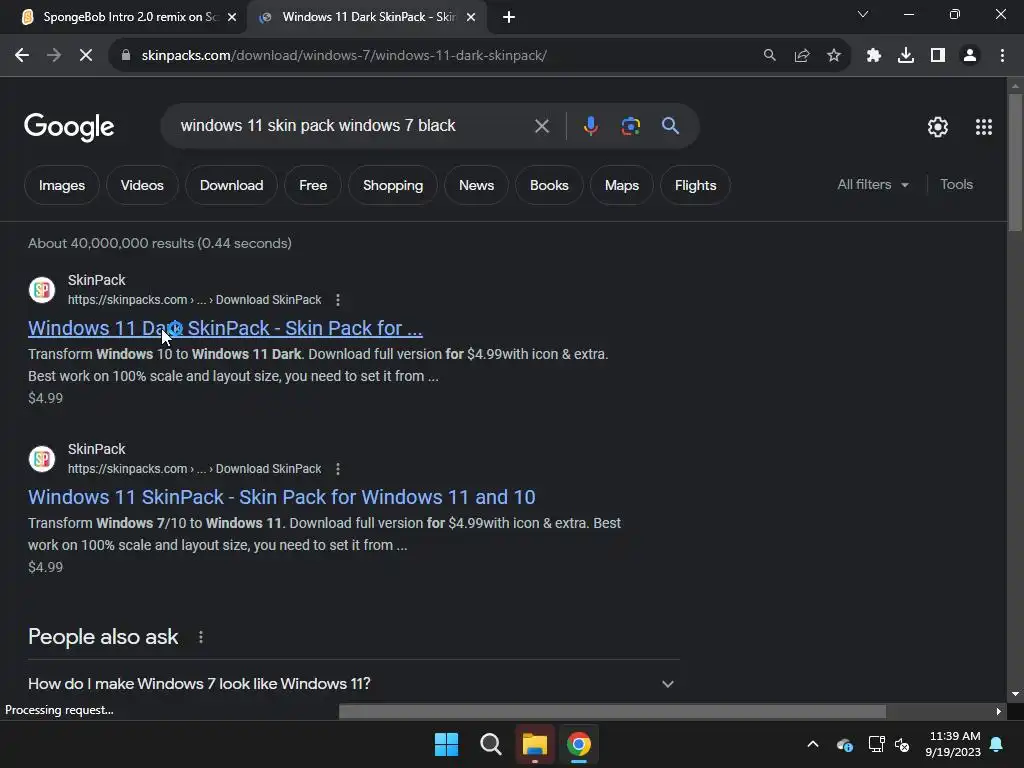
Task: Click the horizontal scrollbar right arrow
Action: (999, 711)
